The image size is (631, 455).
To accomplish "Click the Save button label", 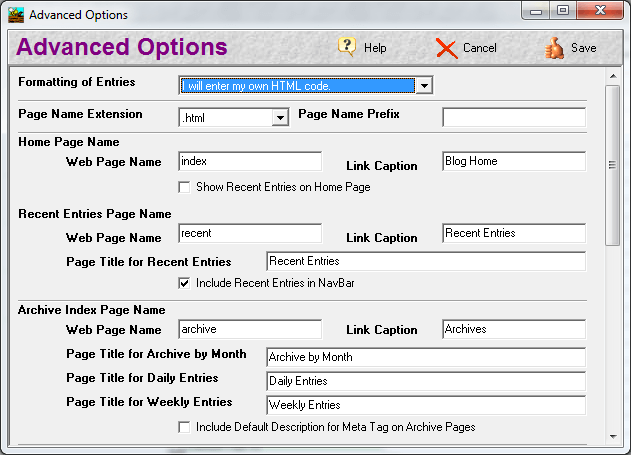I will [584, 48].
